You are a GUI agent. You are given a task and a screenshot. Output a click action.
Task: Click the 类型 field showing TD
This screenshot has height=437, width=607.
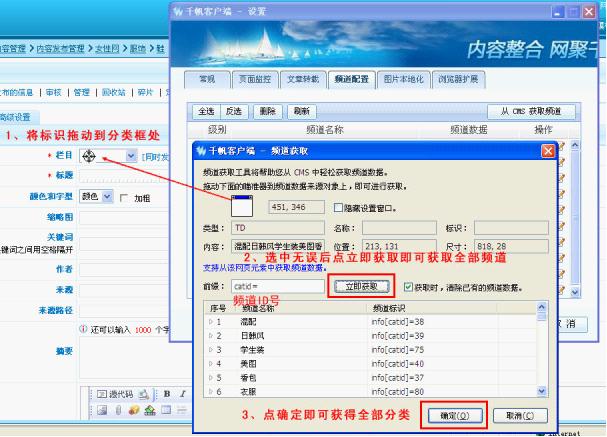[x=278, y=228]
